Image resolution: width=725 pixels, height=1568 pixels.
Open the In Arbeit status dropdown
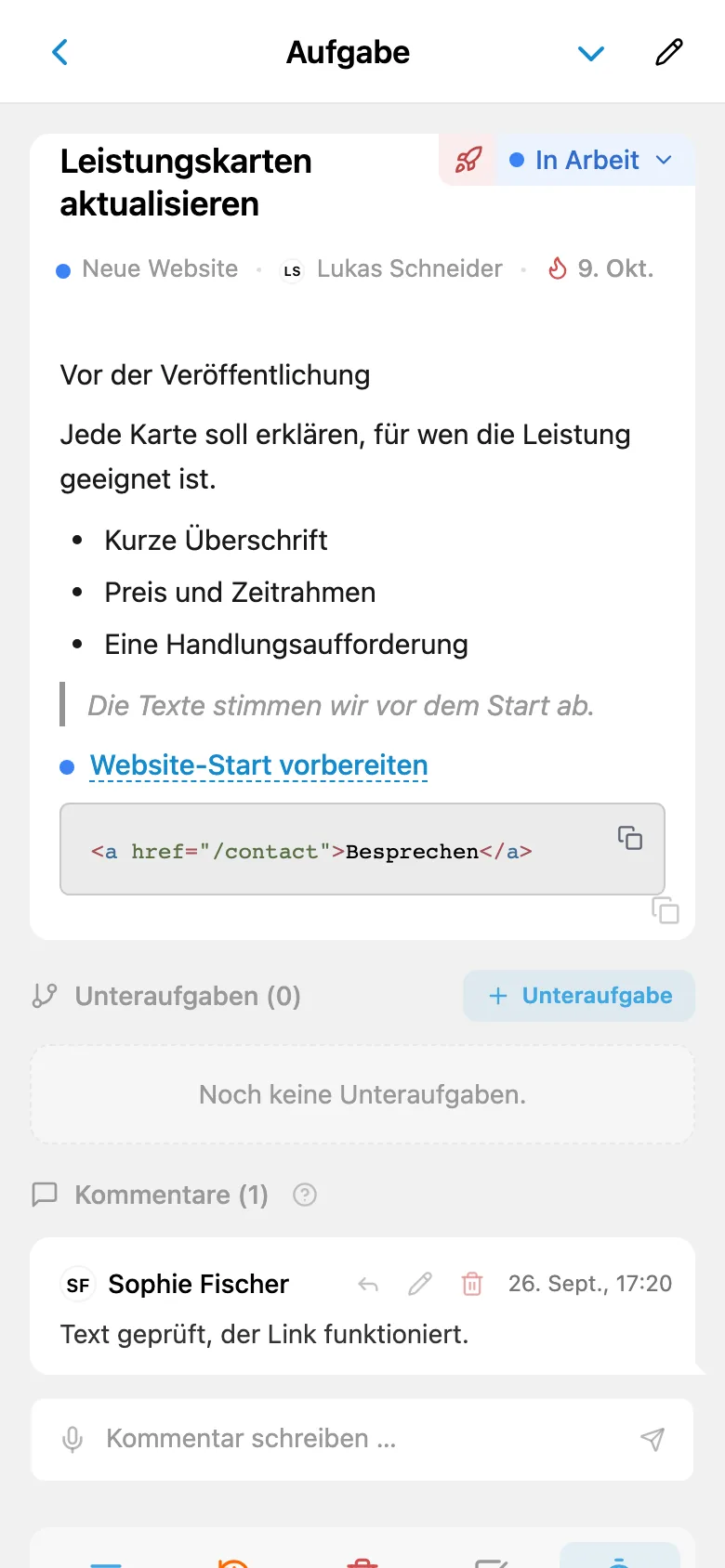[x=595, y=160]
